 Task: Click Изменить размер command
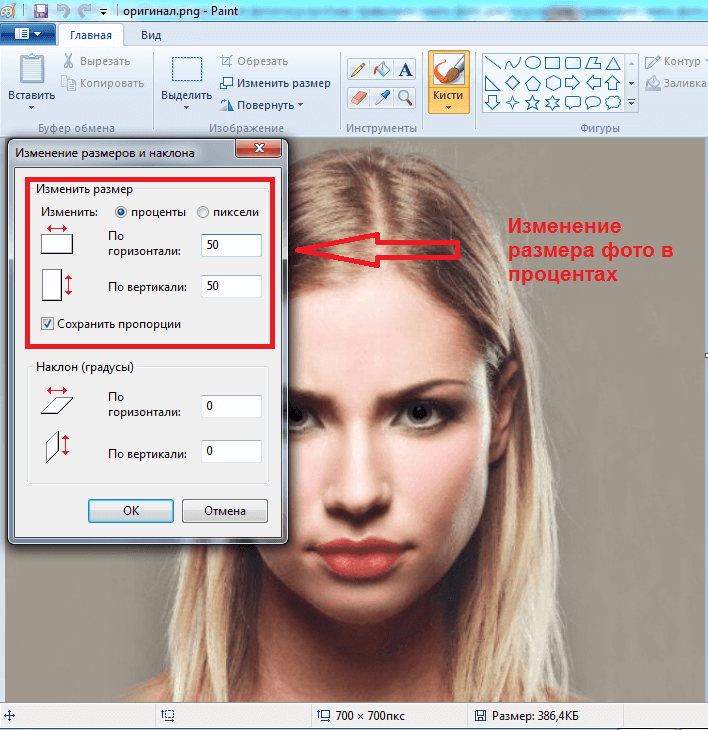coord(275,83)
